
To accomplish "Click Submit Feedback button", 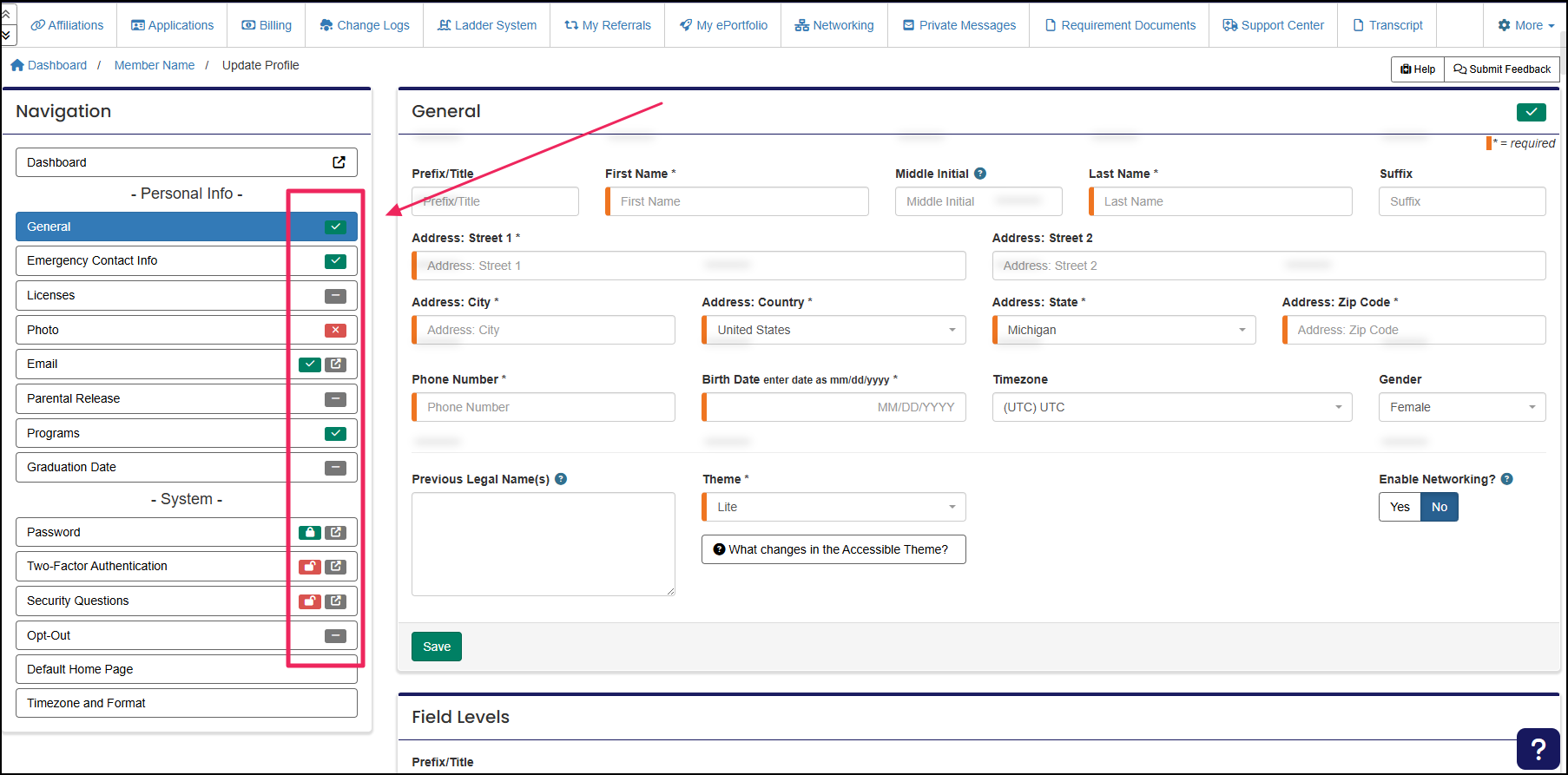I will pos(1502,69).
